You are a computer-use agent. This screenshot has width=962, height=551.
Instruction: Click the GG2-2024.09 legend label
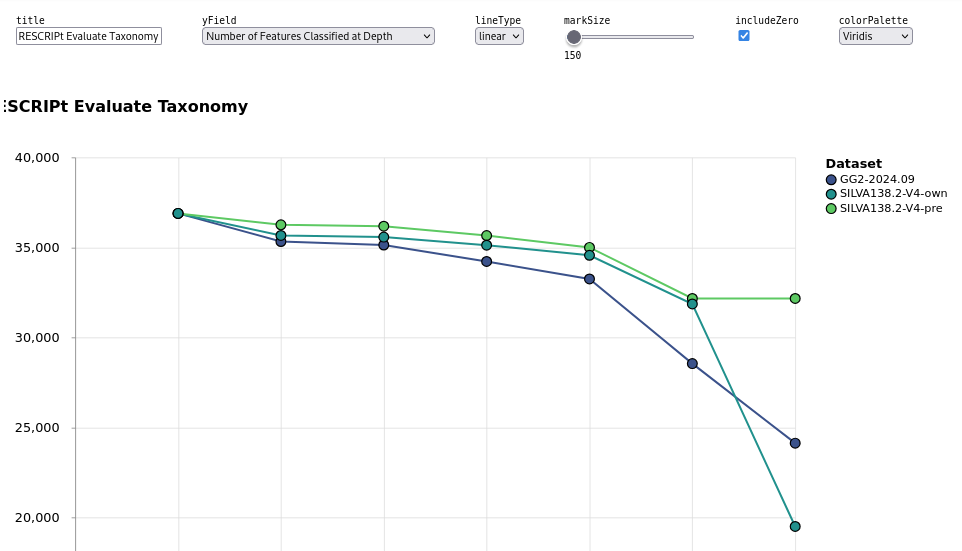coord(877,180)
